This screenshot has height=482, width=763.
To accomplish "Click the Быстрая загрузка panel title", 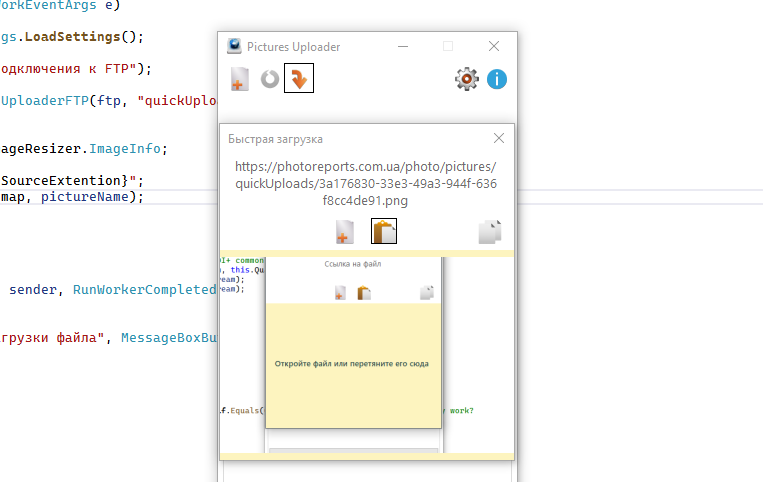I will click(275, 139).
